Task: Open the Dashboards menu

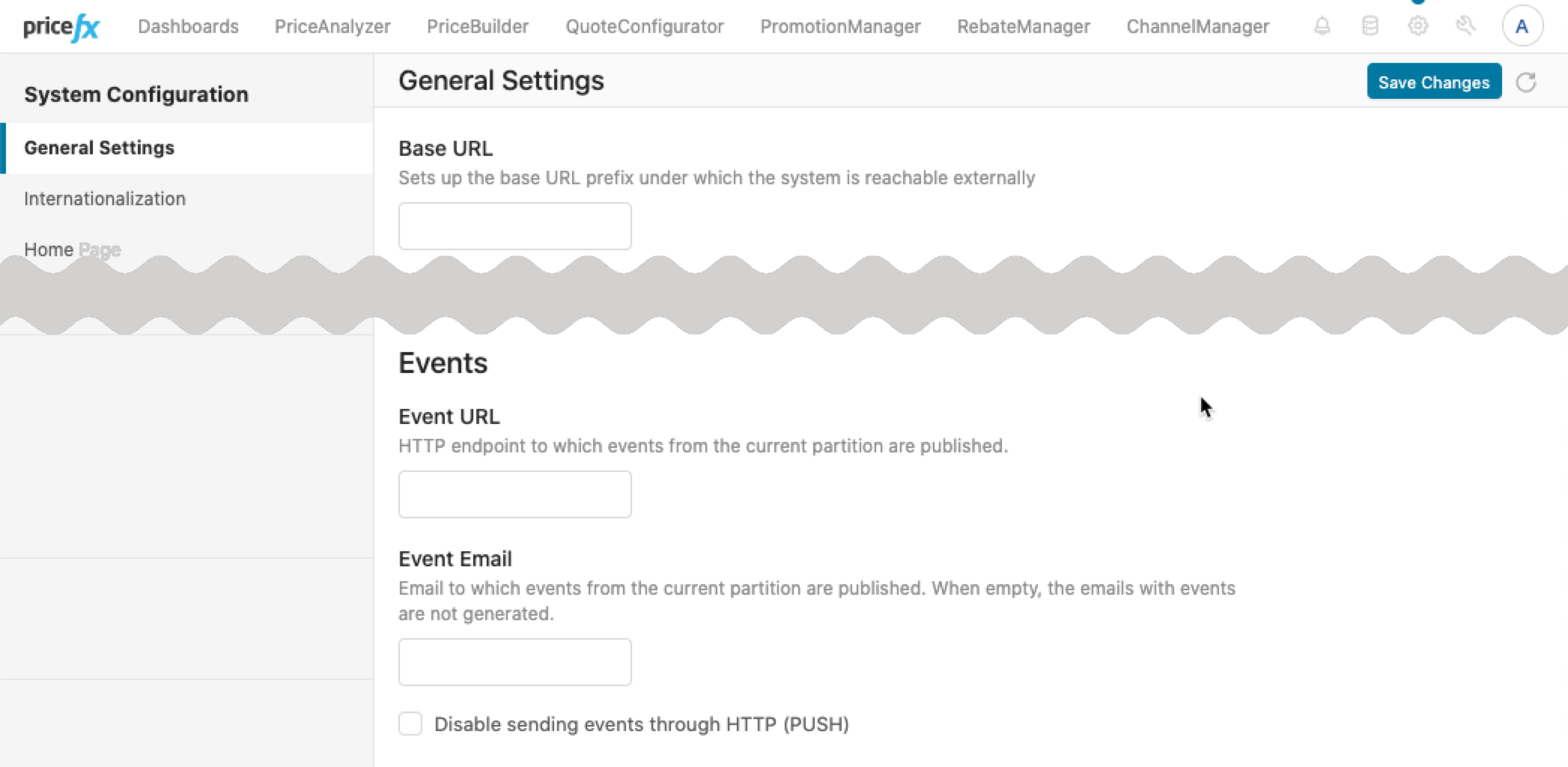Action: [x=189, y=25]
